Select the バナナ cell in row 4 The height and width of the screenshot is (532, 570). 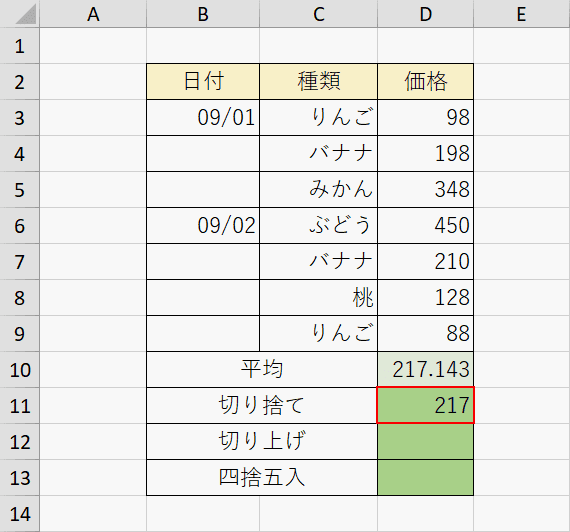pyautogui.click(x=318, y=154)
